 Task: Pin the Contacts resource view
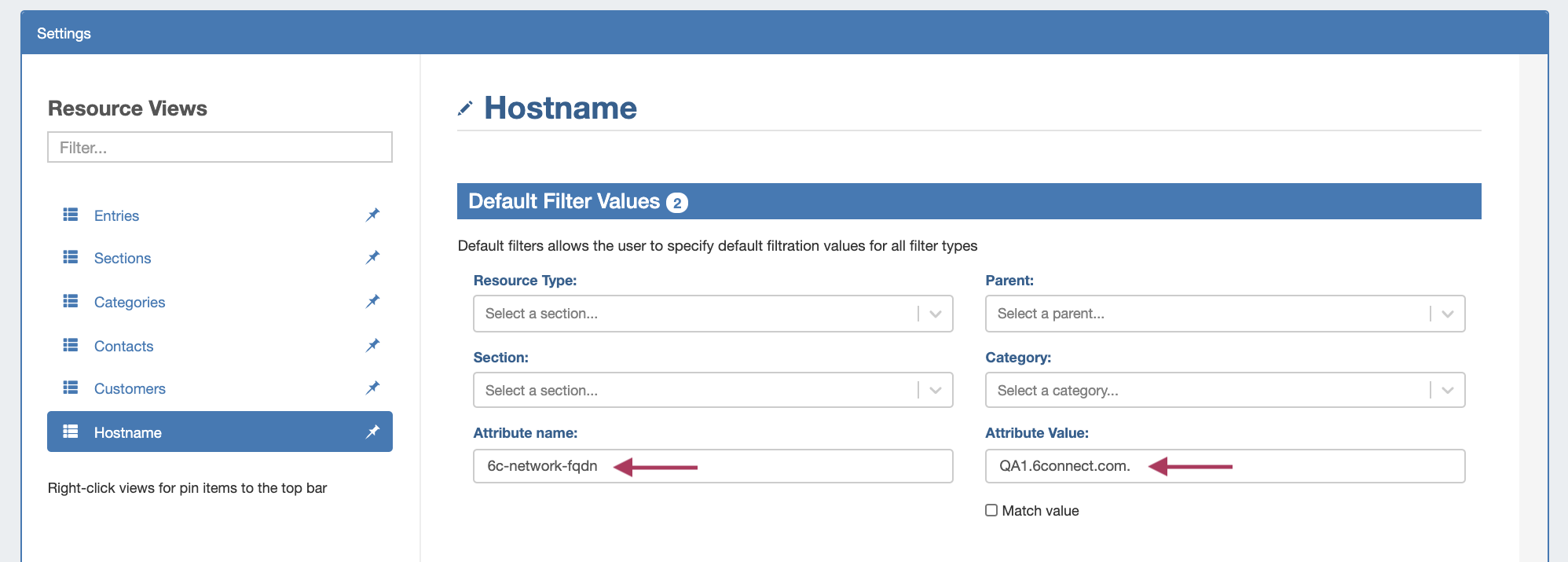(x=372, y=345)
